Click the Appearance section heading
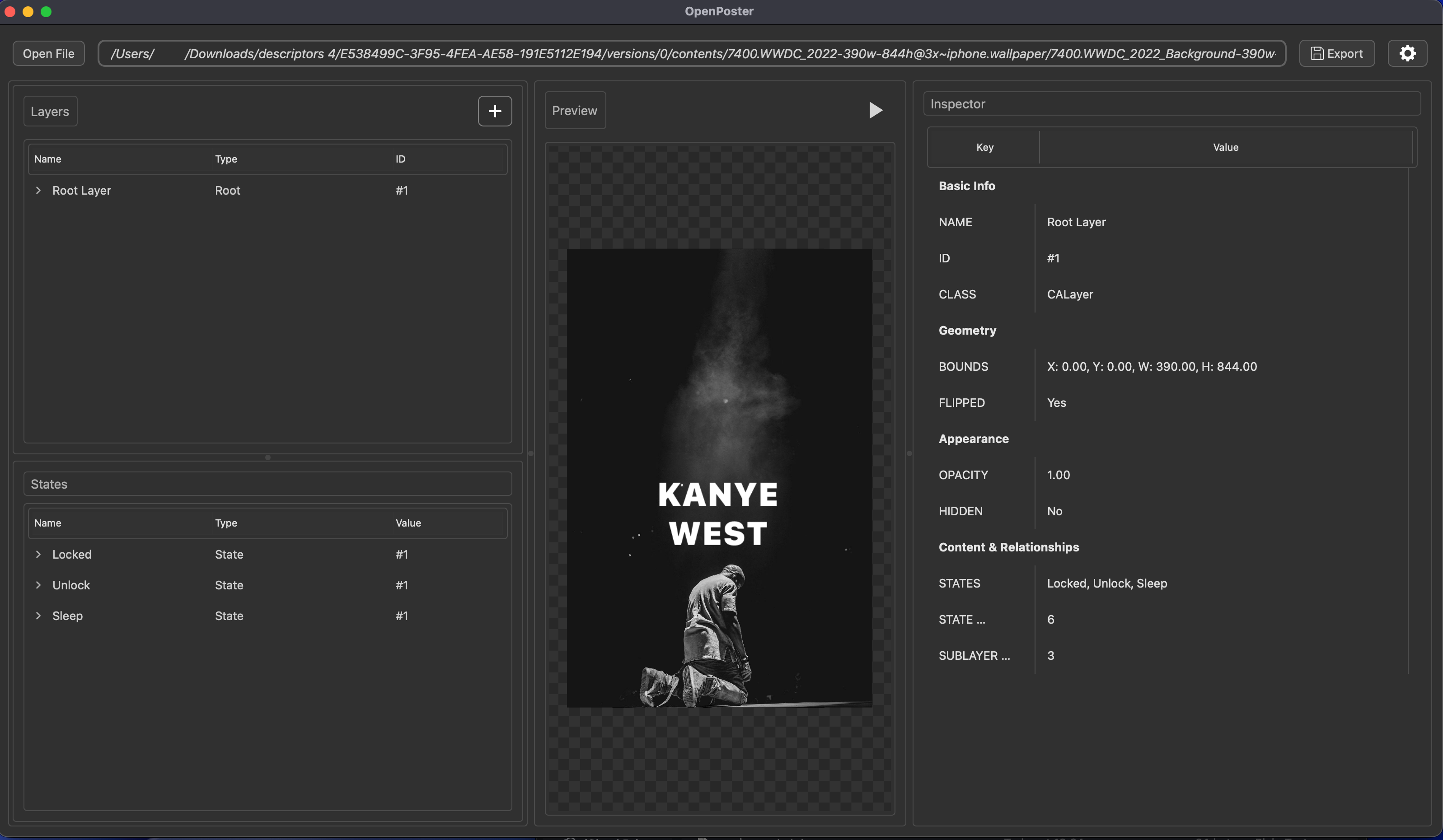The image size is (1443, 840). [x=974, y=439]
